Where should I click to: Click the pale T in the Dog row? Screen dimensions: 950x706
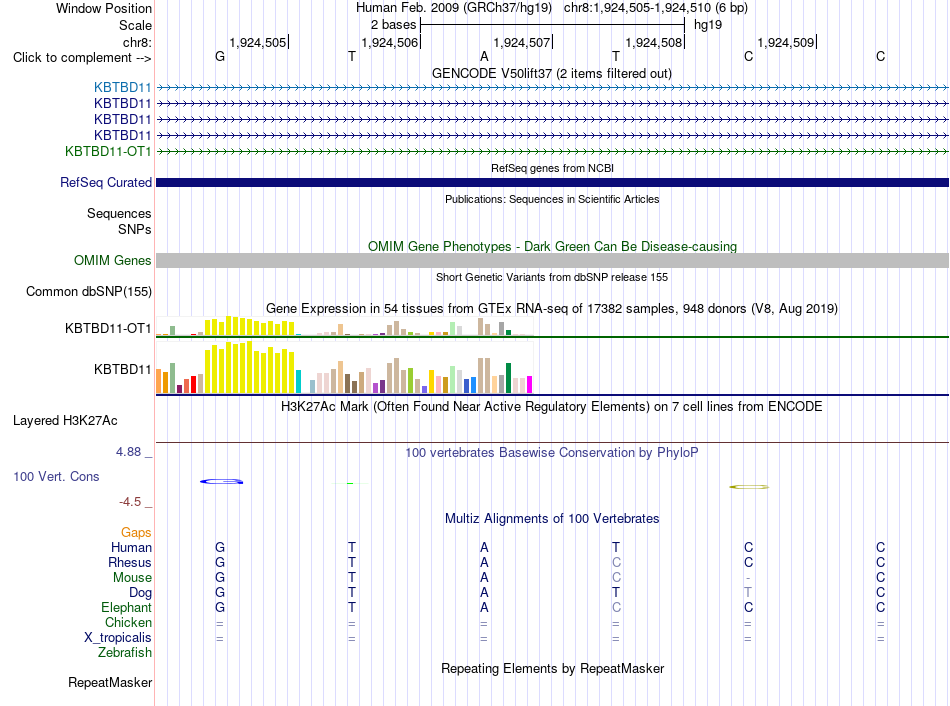coord(748,593)
